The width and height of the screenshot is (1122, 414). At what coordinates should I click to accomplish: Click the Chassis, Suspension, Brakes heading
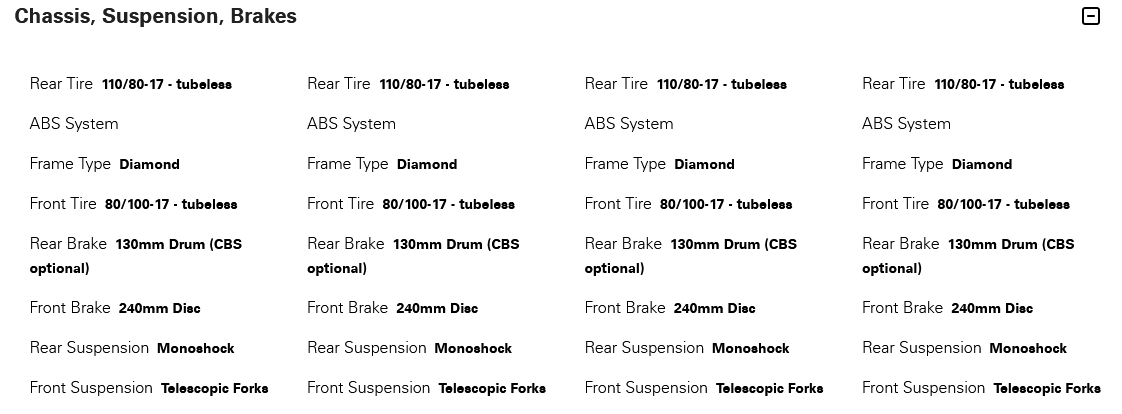point(155,16)
